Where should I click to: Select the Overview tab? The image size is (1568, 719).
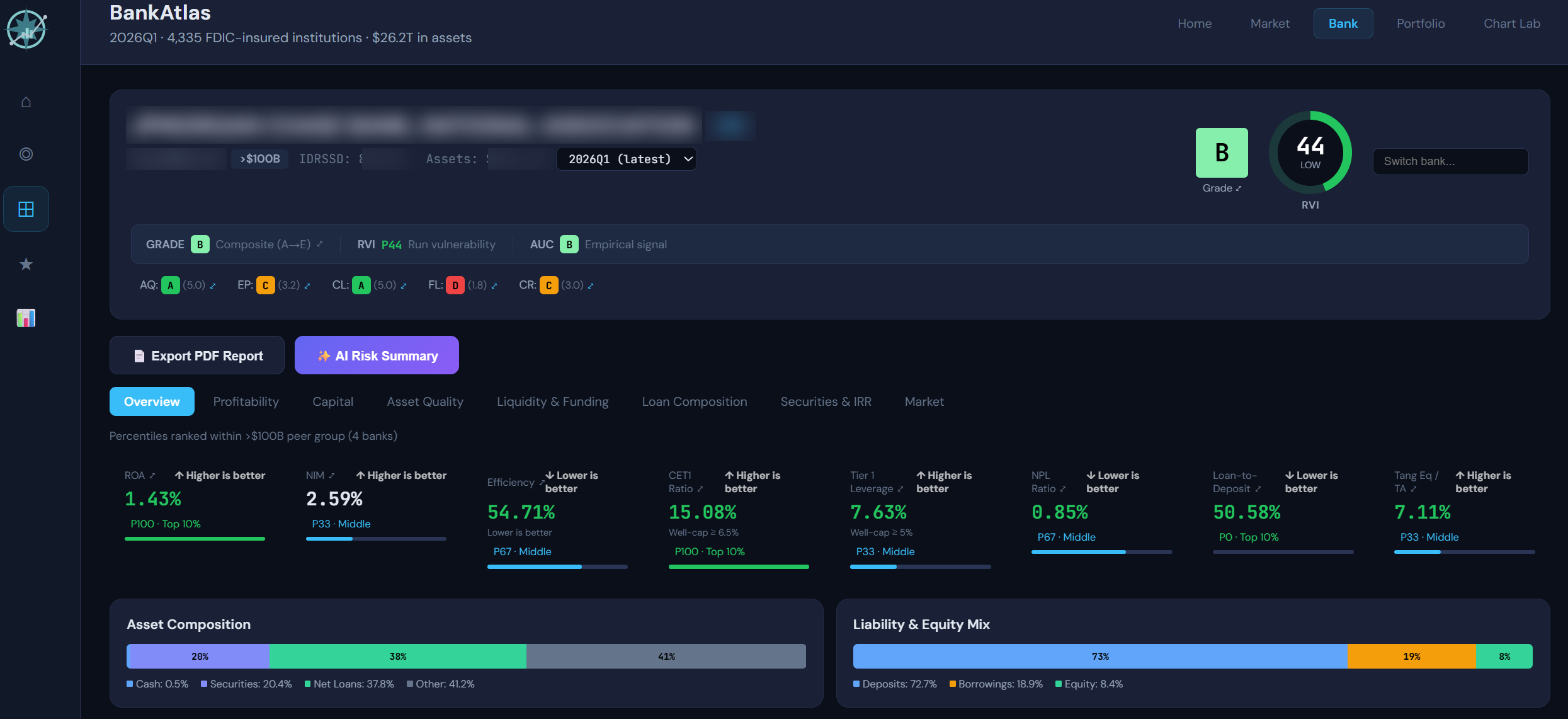pos(152,401)
